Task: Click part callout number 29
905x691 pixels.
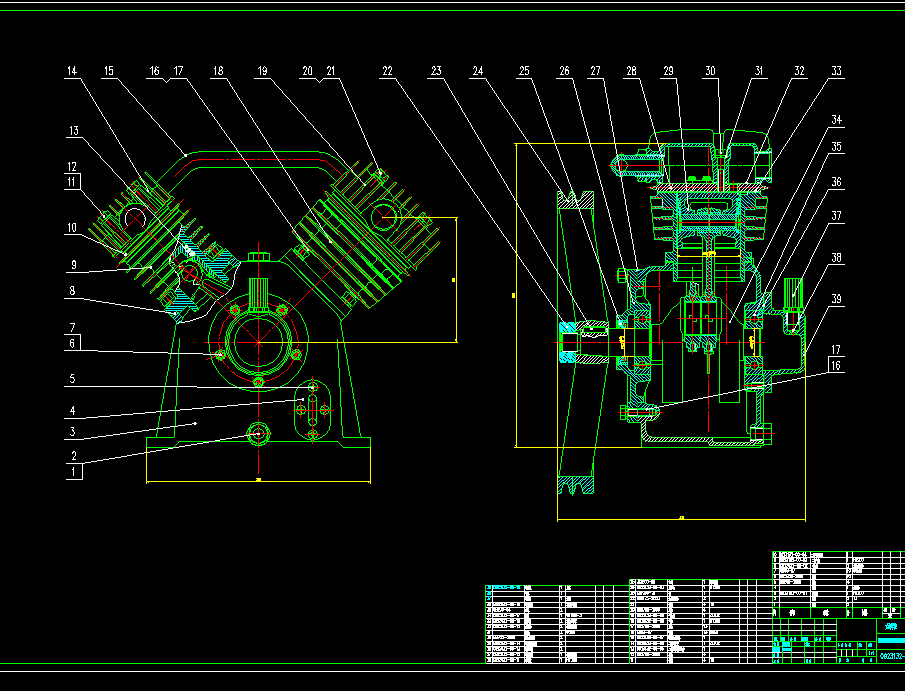Action: [x=668, y=71]
